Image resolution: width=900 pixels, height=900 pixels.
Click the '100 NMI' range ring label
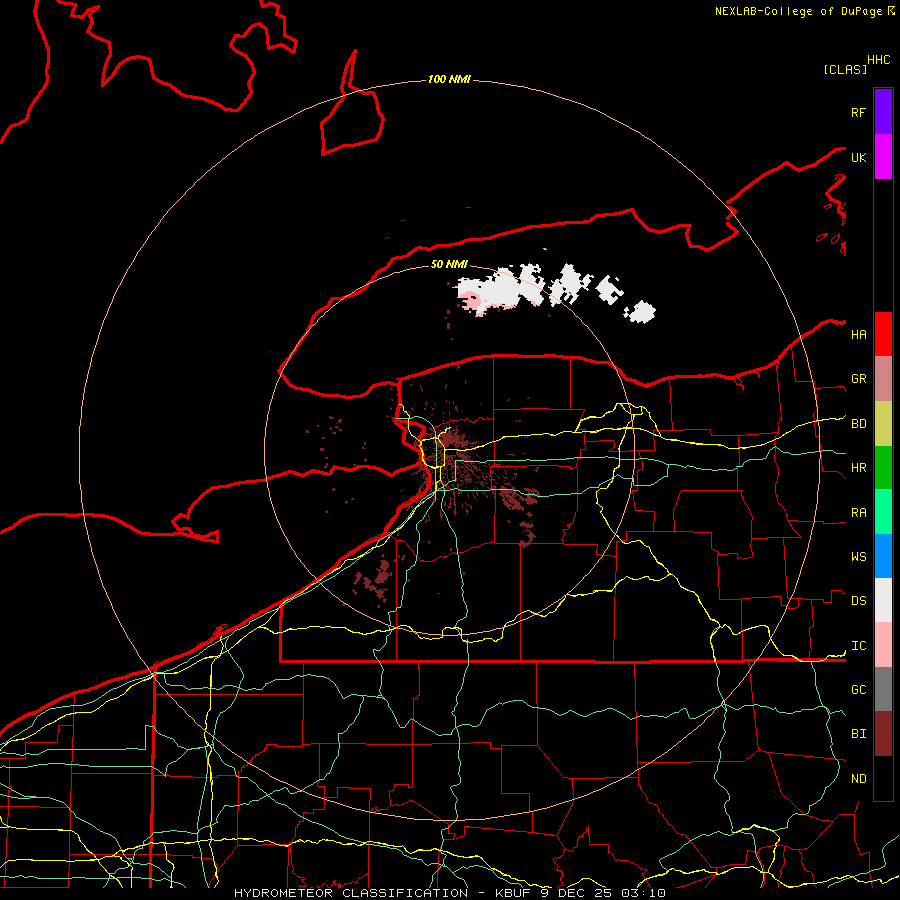(449, 79)
